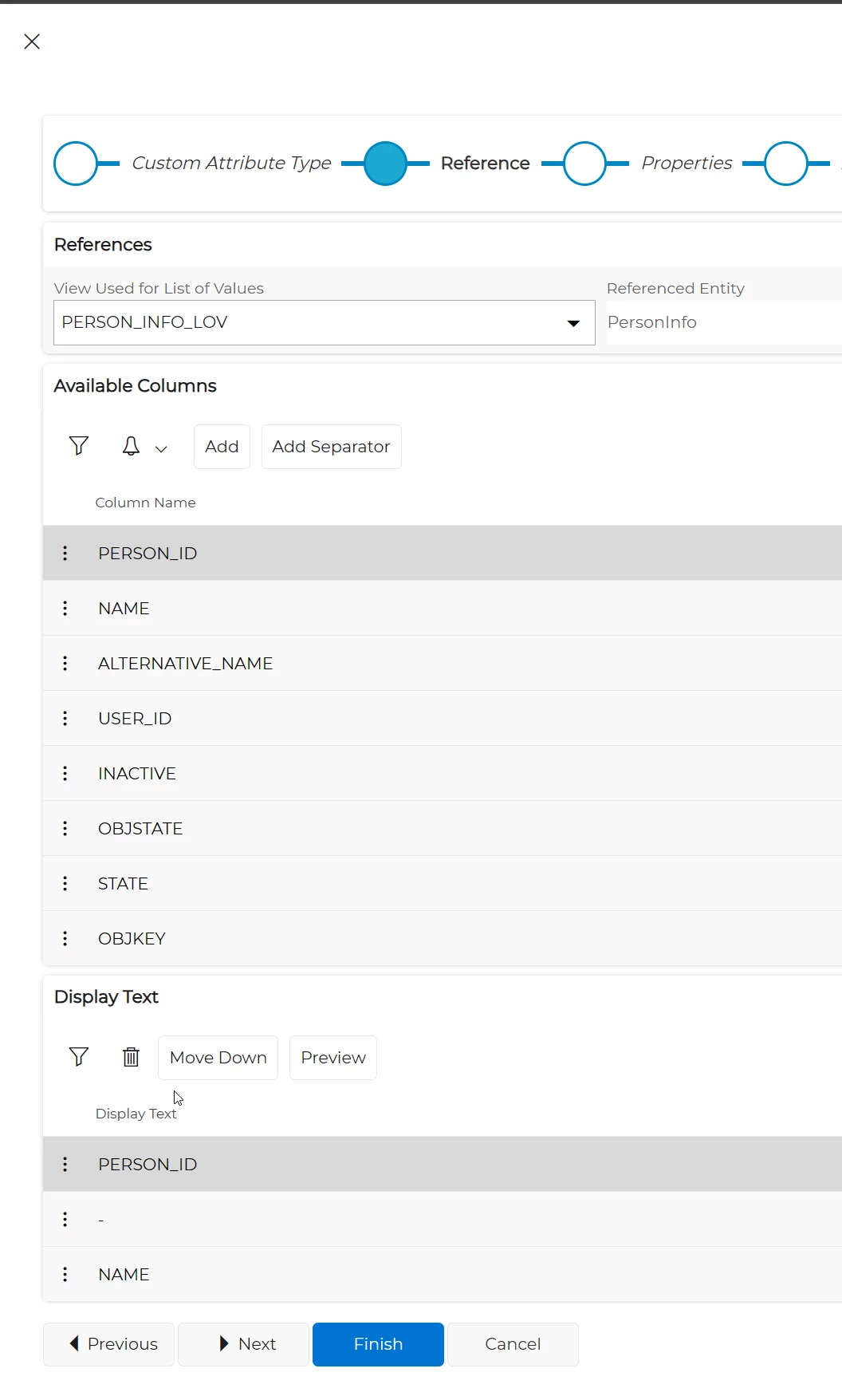The height and width of the screenshot is (1400, 842).
Task: Expand the chevron next to the bell icon
Action: tap(161, 449)
